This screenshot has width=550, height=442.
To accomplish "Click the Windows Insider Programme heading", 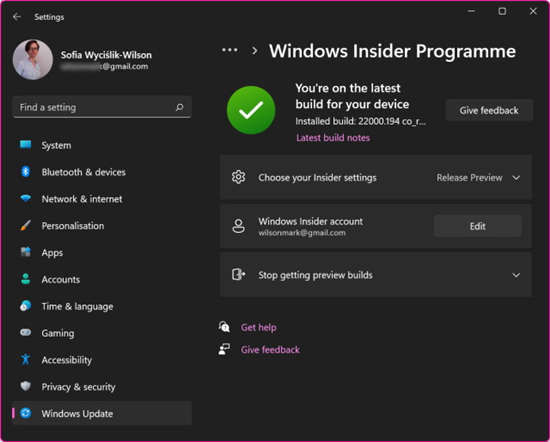I will pyautogui.click(x=392, y=51).
